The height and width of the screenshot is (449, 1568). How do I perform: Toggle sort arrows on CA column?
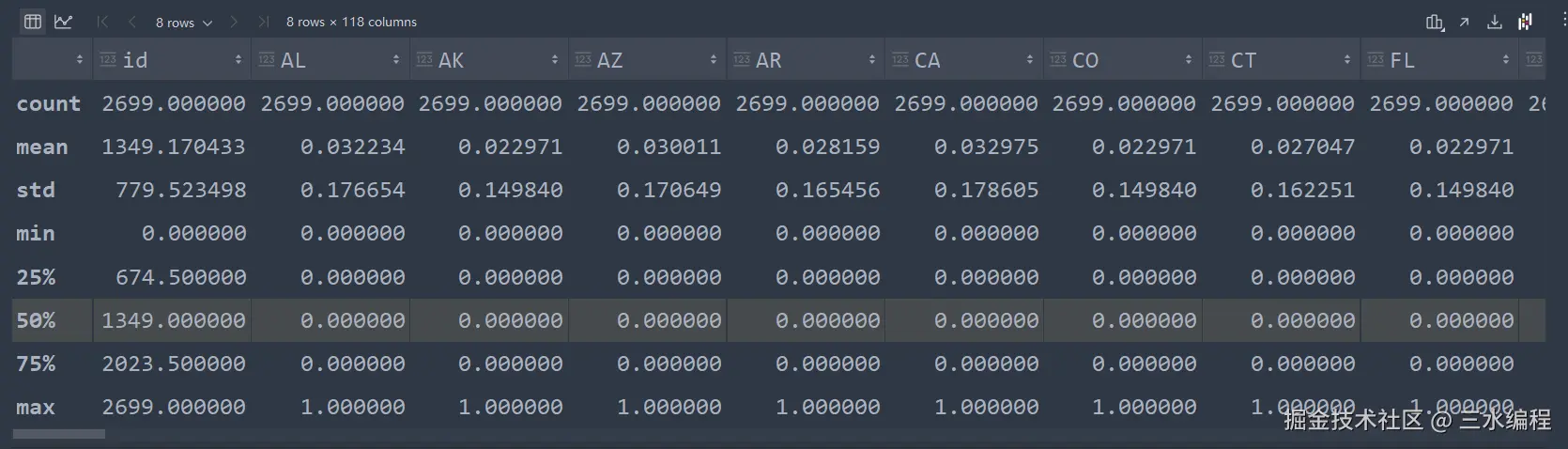[1030, 60]
